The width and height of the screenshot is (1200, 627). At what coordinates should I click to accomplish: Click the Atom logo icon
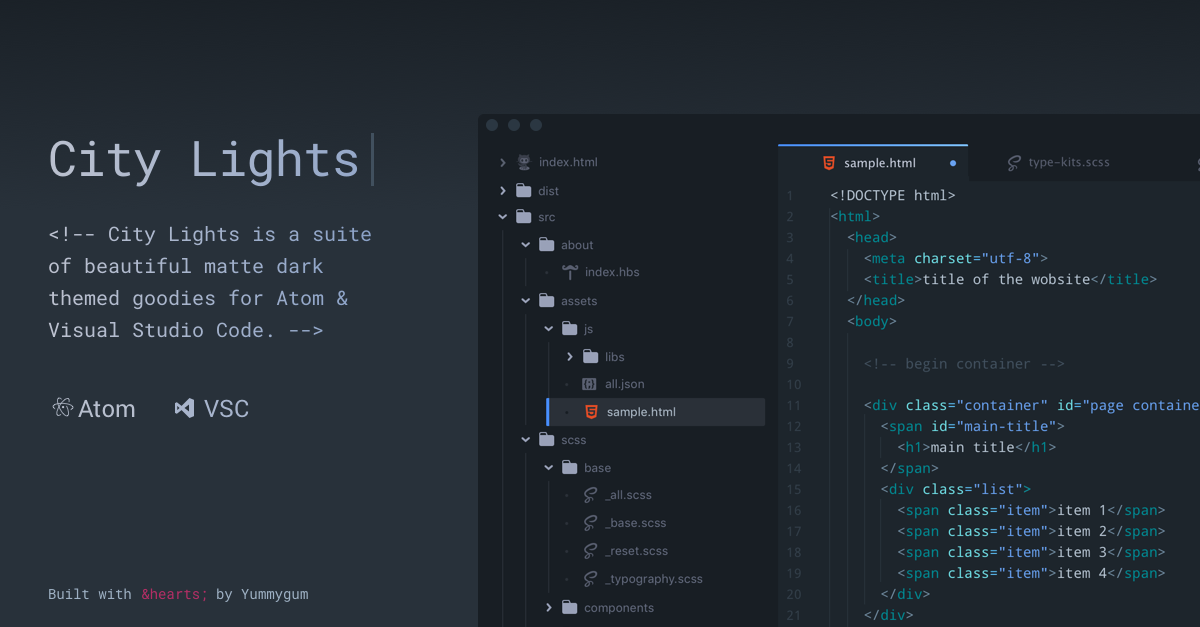point(62,408)
